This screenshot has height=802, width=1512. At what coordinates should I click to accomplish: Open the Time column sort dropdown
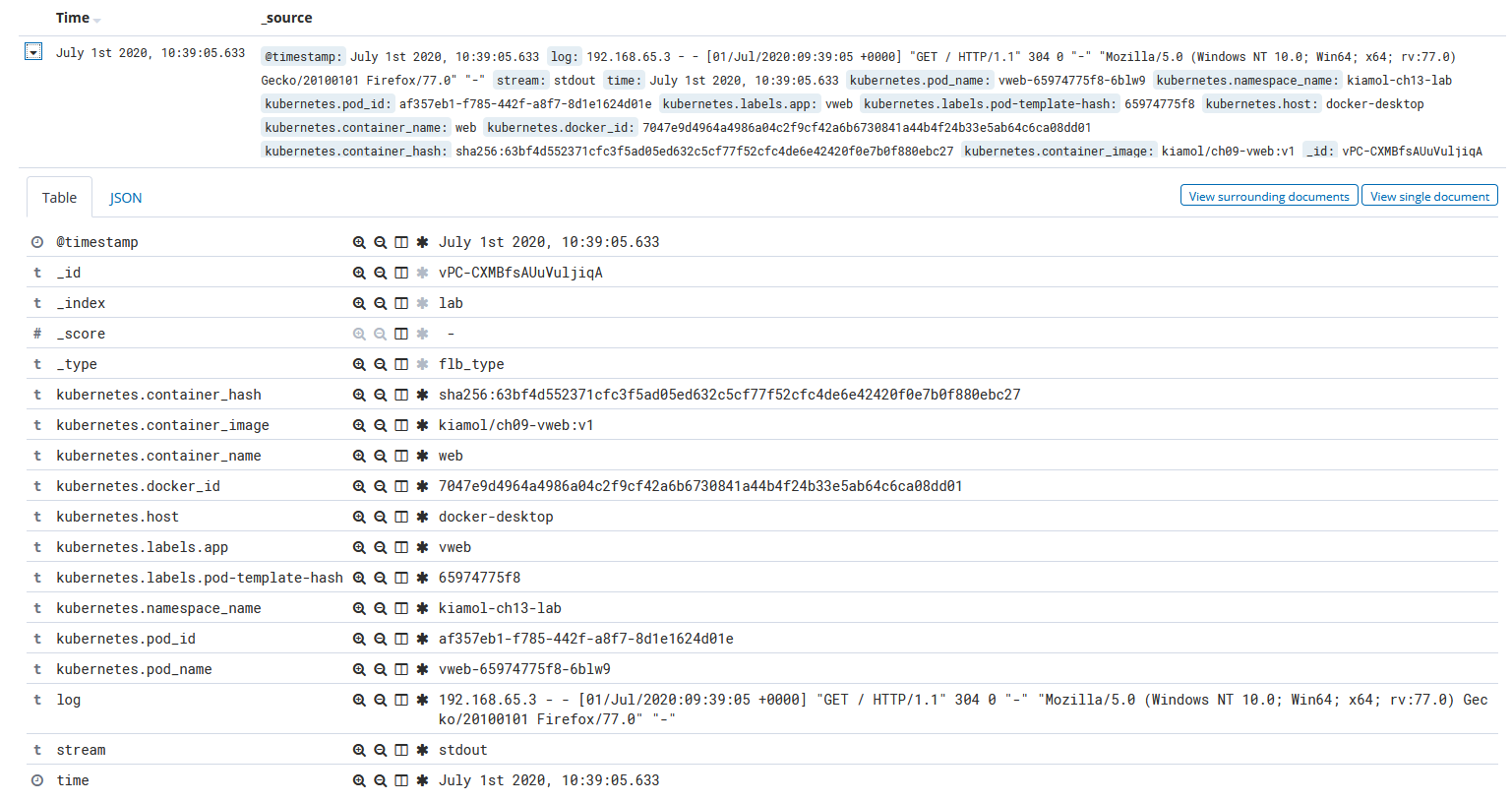(x=96, y=18)
